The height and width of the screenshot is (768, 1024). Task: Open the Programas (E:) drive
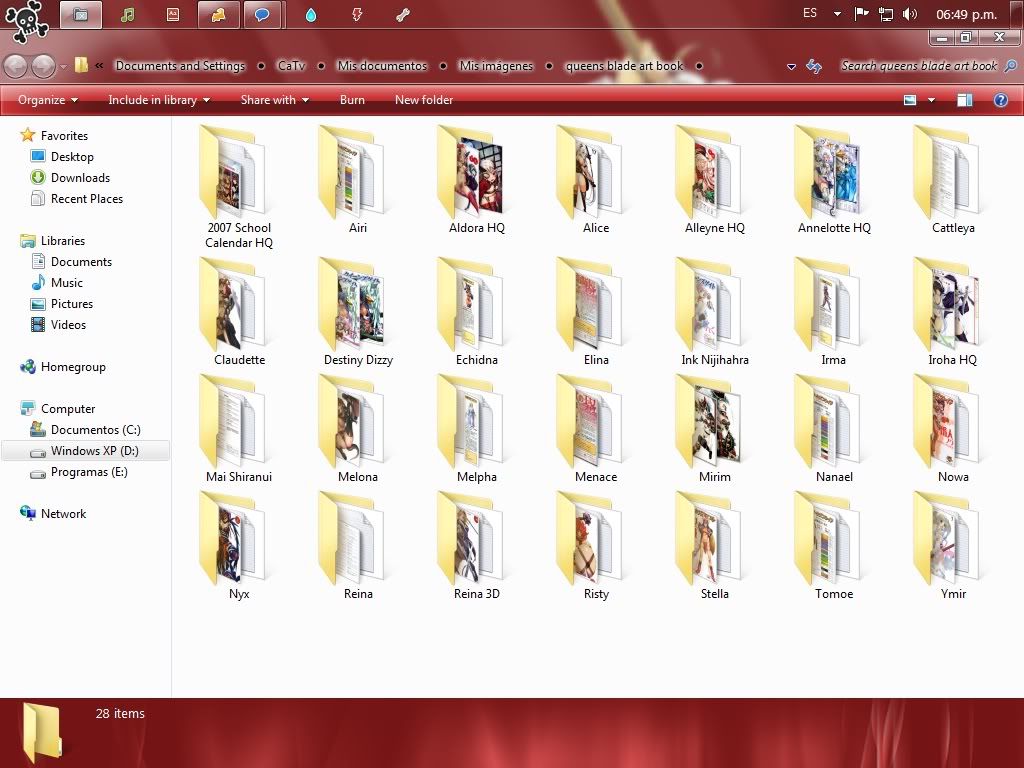coord(78,472)
